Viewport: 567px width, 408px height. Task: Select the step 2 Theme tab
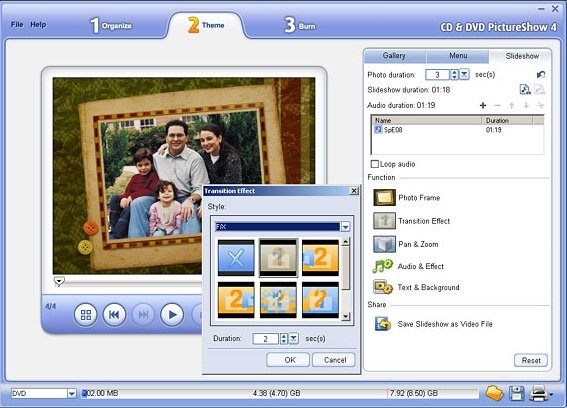pos(206,25)
